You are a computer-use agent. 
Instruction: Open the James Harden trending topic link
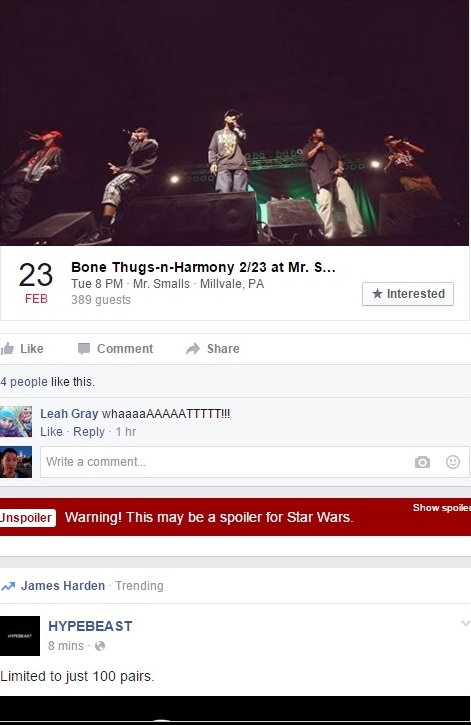pos(63,586)
